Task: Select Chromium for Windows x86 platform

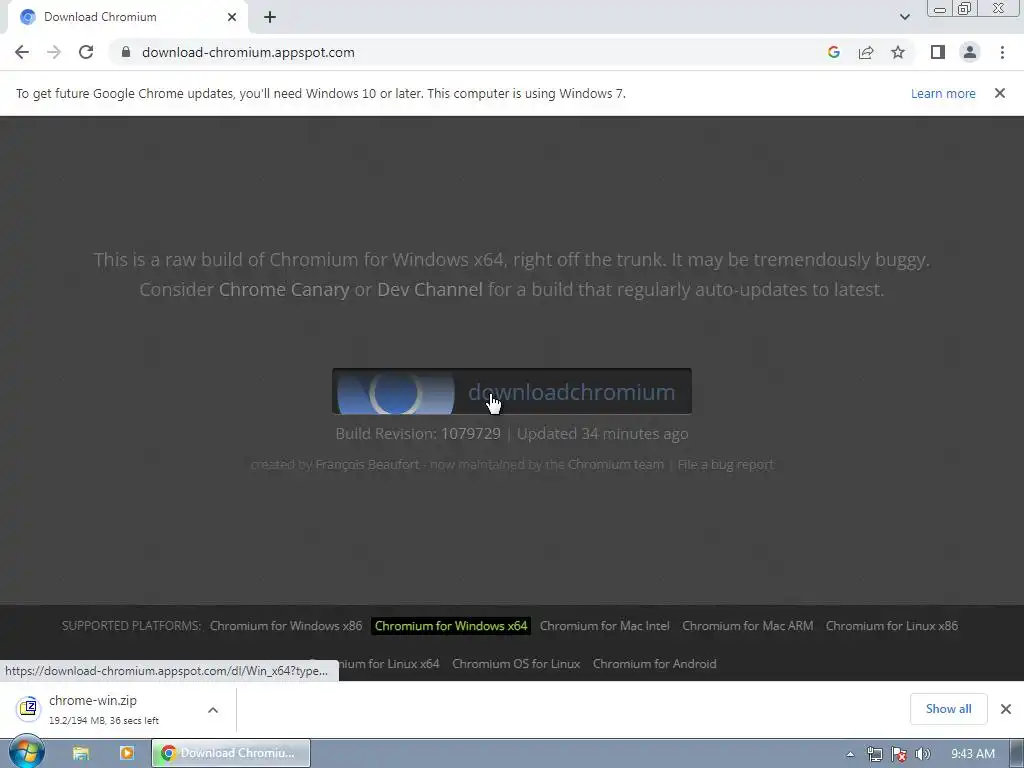Action: click(x=285, y=626)
